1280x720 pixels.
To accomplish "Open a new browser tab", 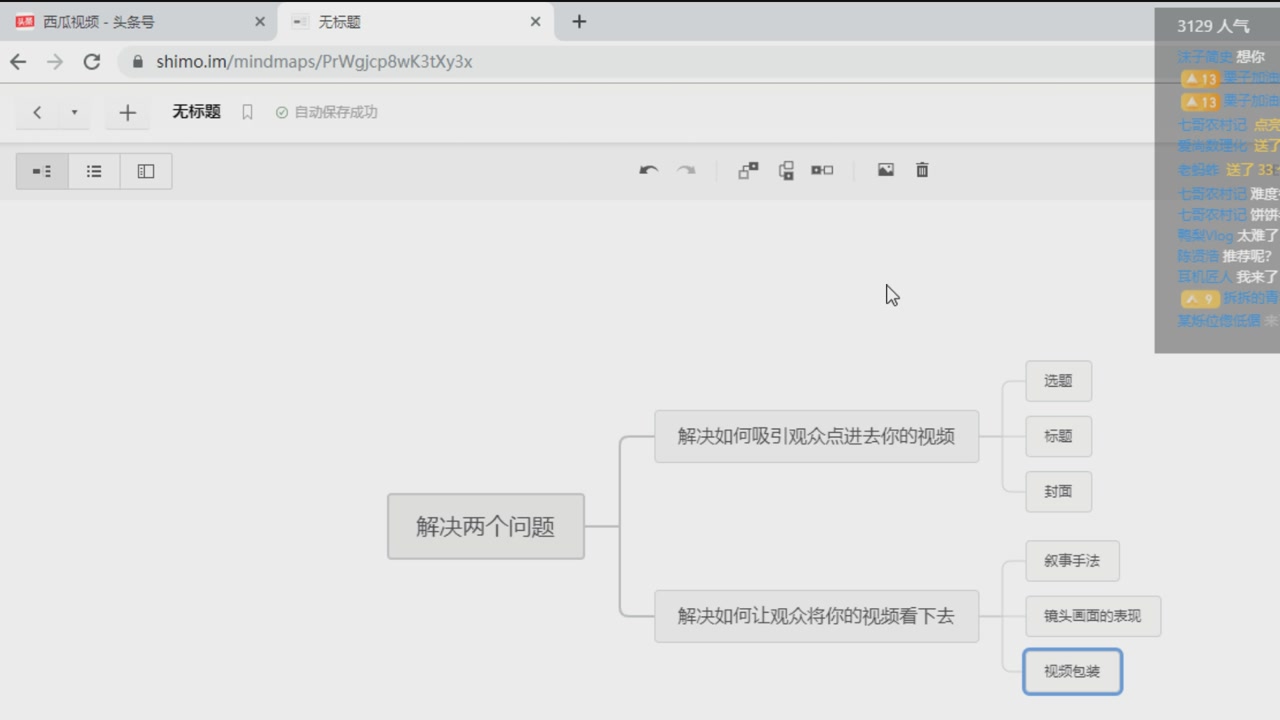I will [x=579, y=21].
